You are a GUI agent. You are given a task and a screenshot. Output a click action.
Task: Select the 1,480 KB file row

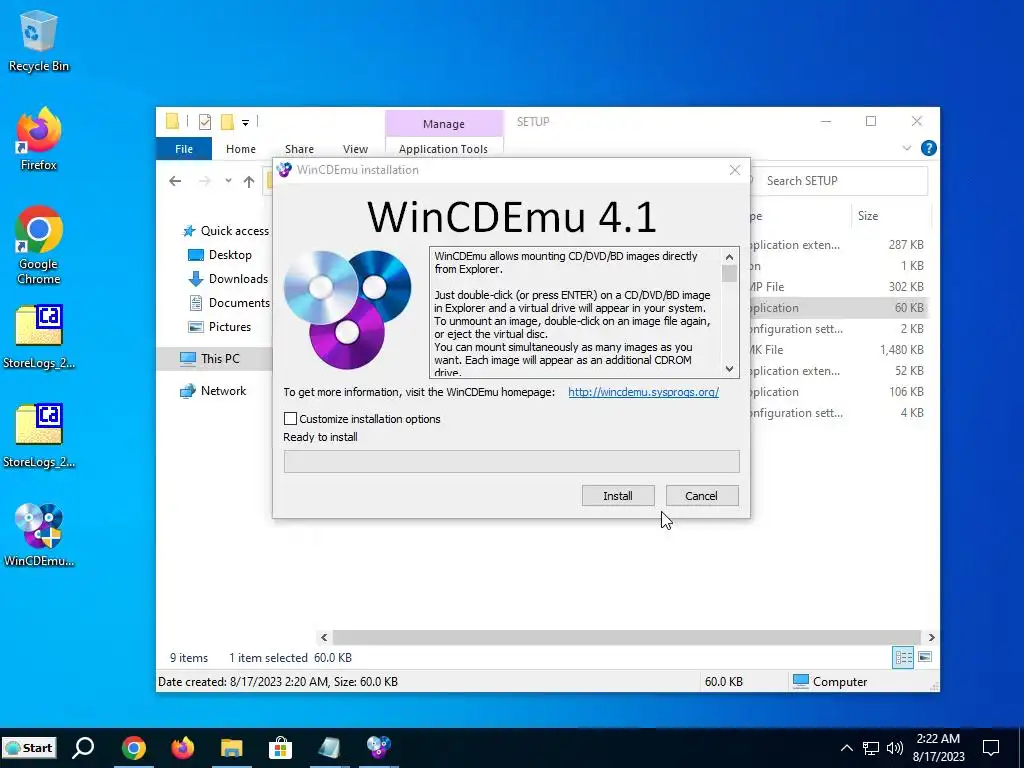point(839,349)
